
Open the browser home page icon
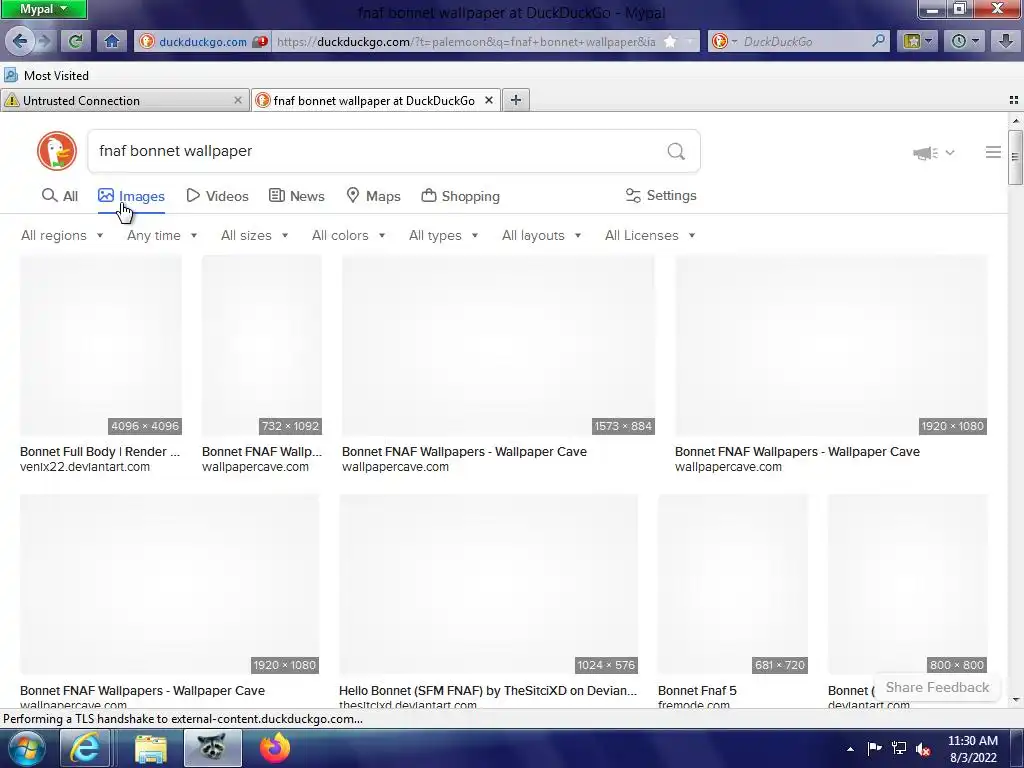112,41
